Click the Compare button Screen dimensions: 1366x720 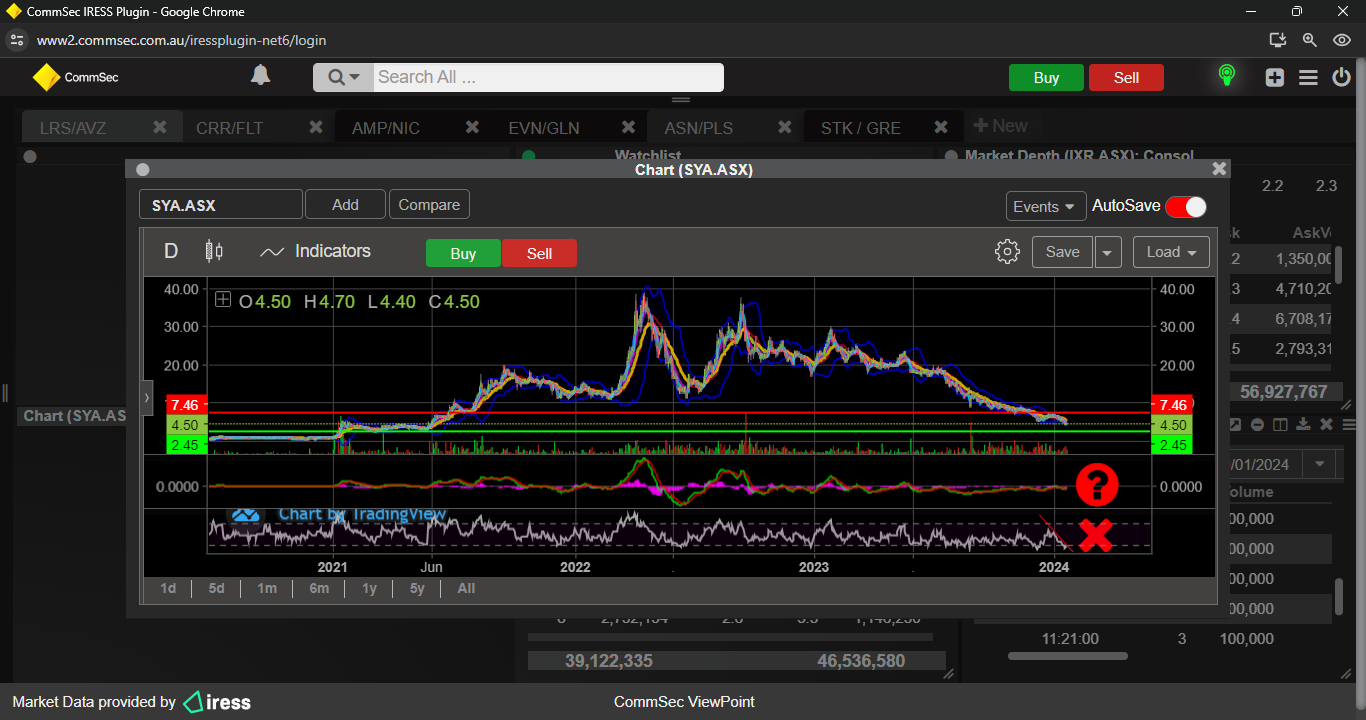(429, 205)
